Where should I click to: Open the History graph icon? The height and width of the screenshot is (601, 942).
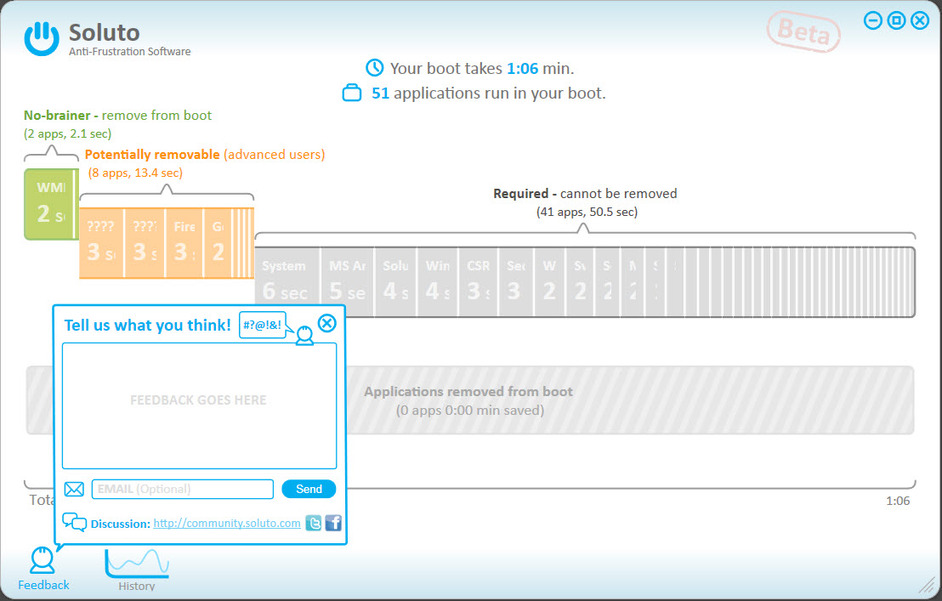pyautogui.click(x=136, y=564)
